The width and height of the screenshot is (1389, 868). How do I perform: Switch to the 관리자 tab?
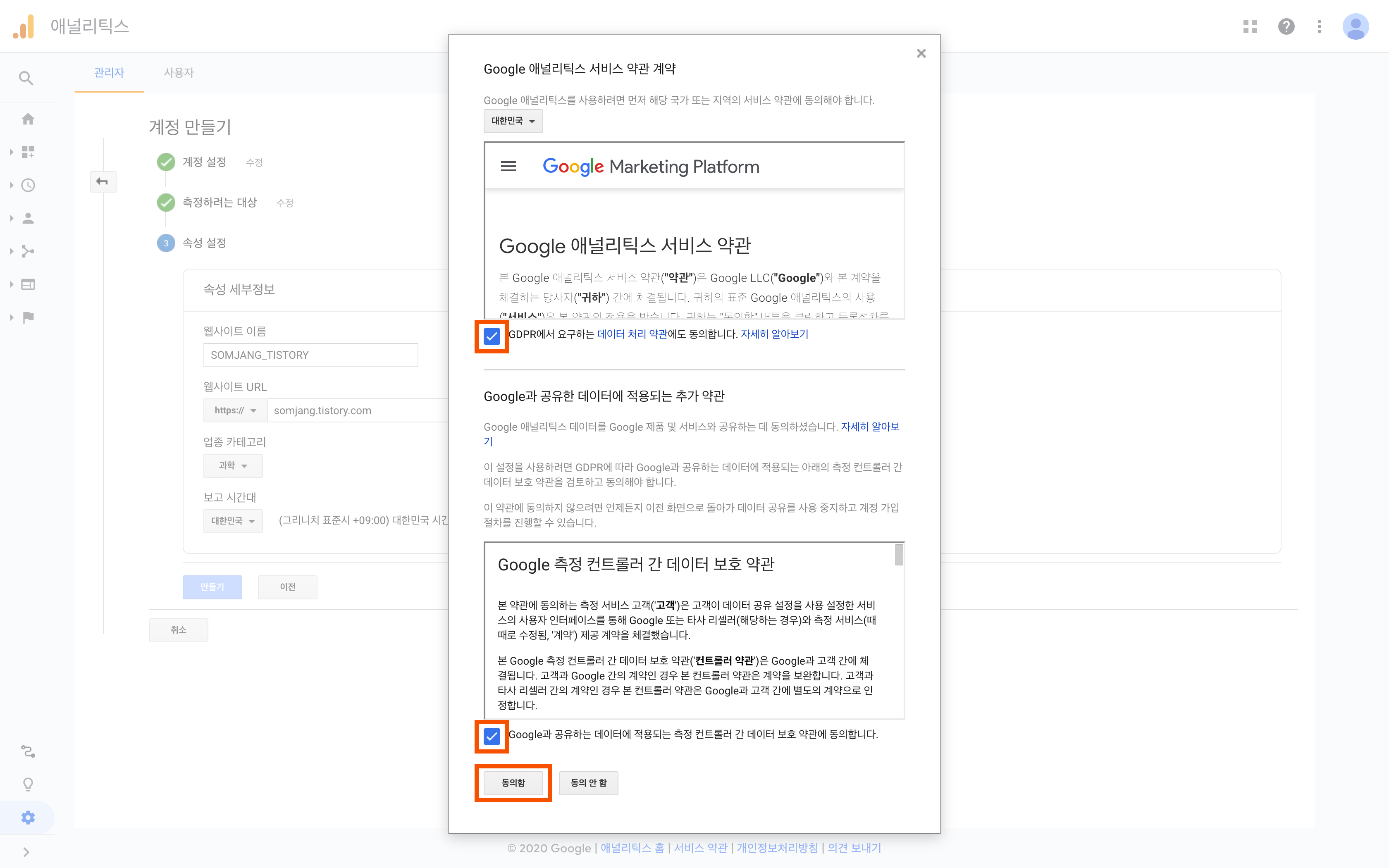click(109, 72)
